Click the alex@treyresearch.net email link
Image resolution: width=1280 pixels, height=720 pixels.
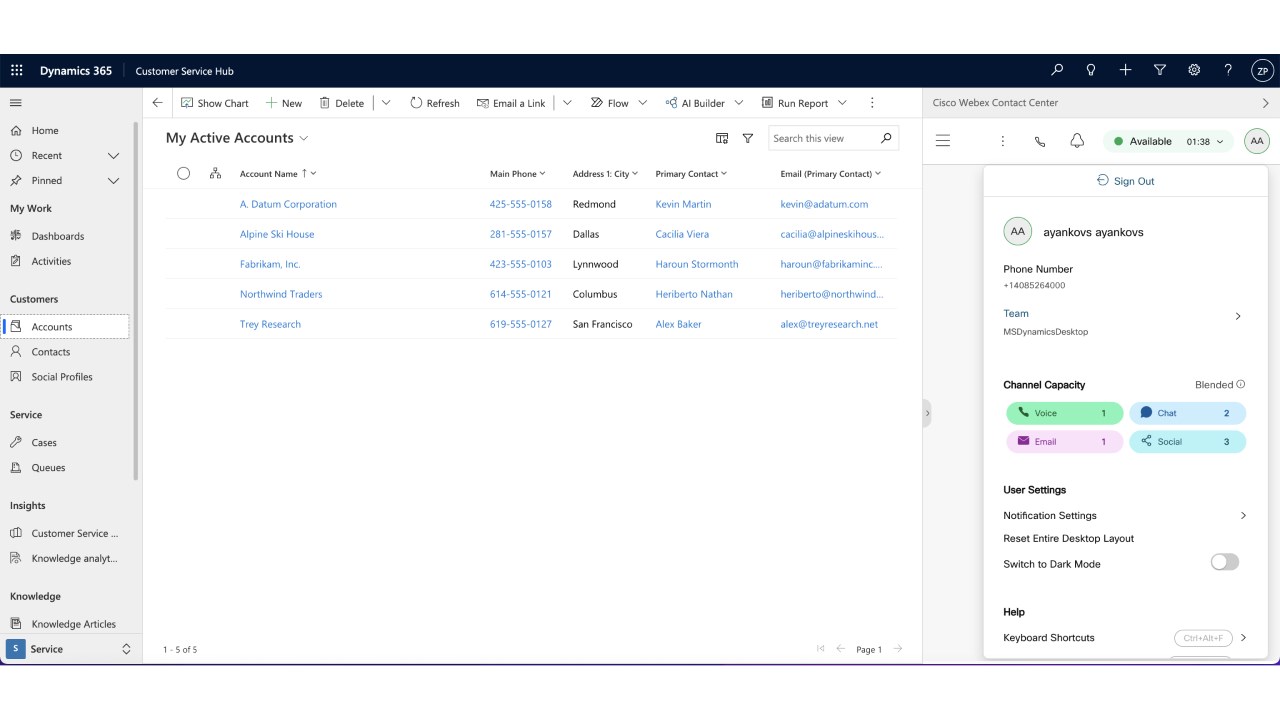click(x=829, y=324)
